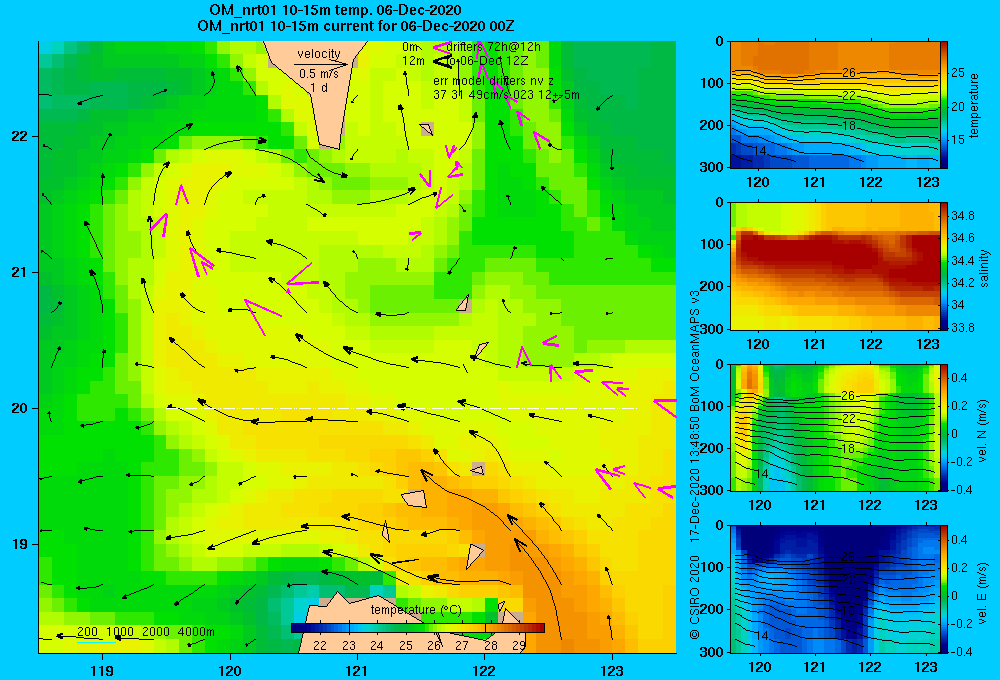Click the salinity colorbar
This screenshot has width=1000, height=680.
[x=944, y=266]
